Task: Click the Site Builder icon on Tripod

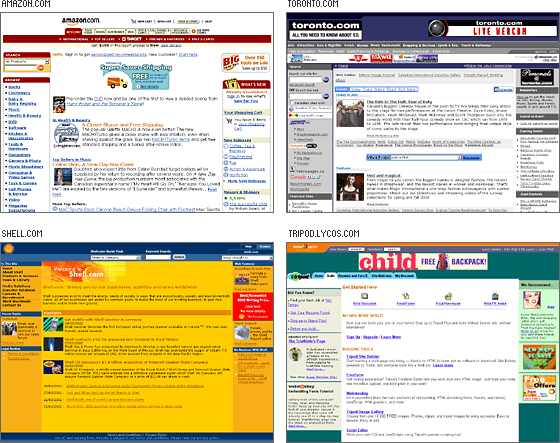Action: pos(364,296)
